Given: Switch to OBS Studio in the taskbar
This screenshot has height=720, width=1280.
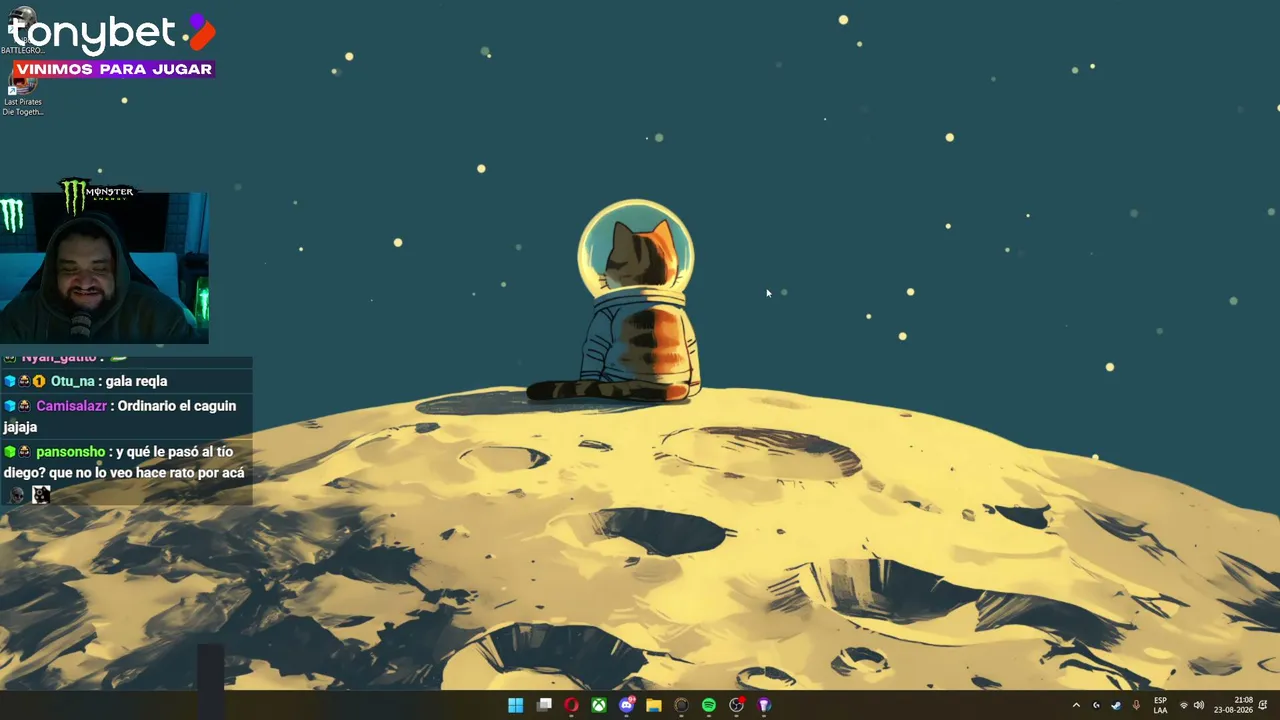Looking at the screenshot, I should (x=737, y=705).
